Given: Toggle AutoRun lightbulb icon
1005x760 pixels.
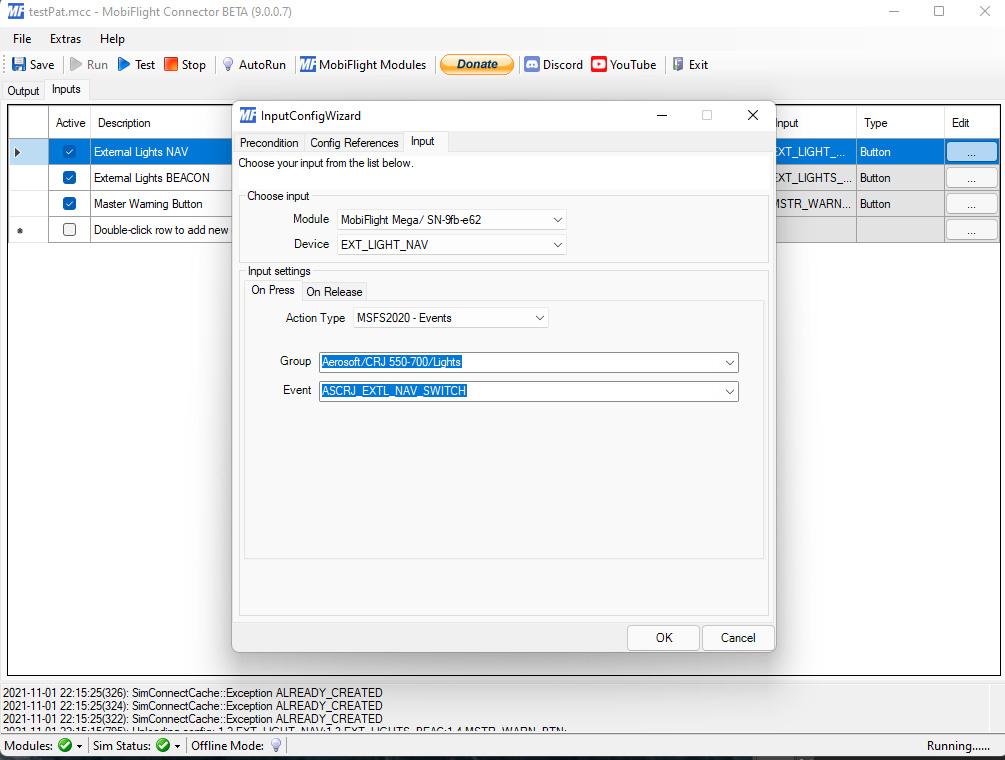Looking at the screenshot, I should coord(228,64).
